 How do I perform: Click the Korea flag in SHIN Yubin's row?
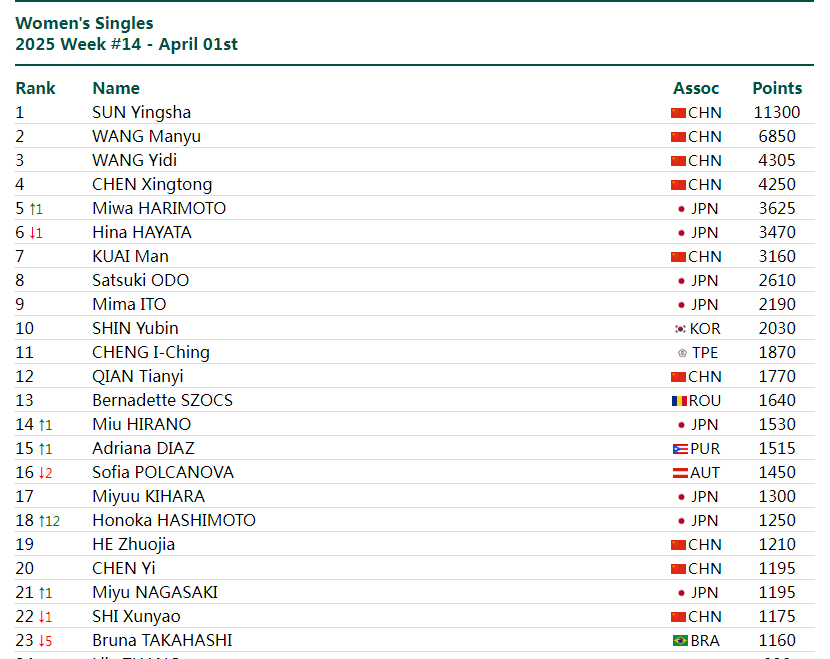pyautogui.click(x=680, y=329)
